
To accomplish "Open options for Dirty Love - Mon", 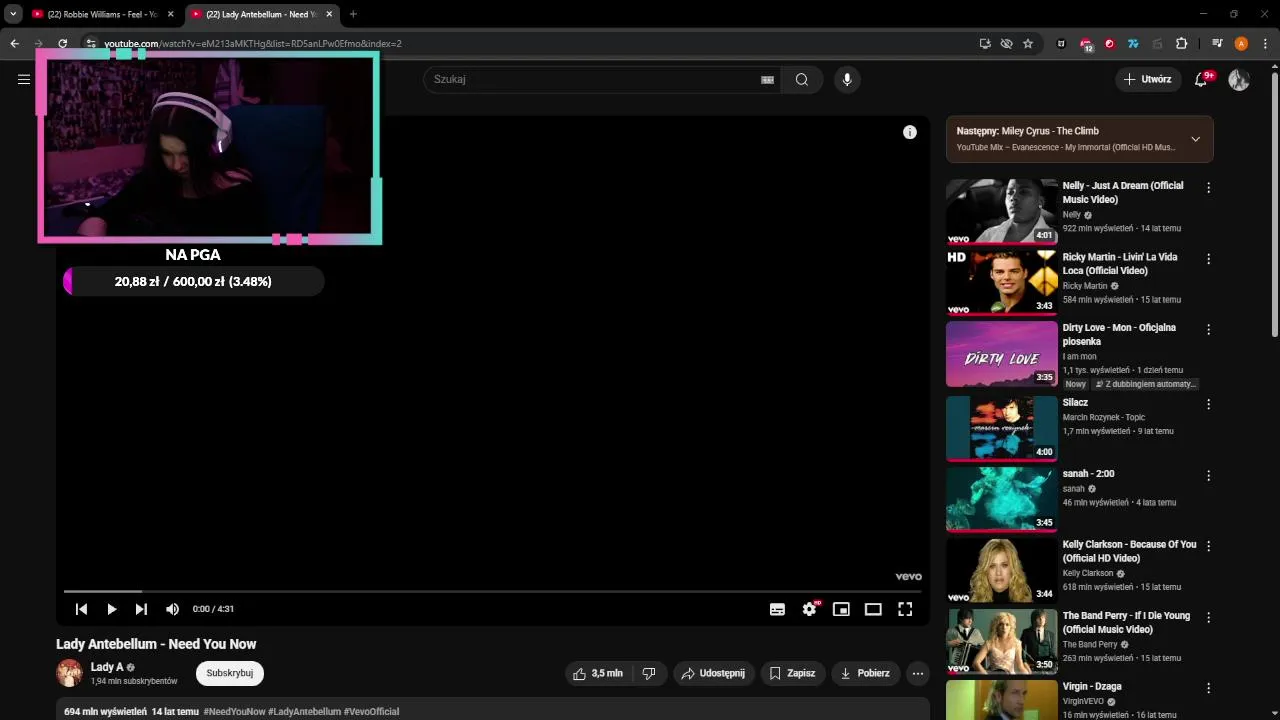I will (1208, 330).
